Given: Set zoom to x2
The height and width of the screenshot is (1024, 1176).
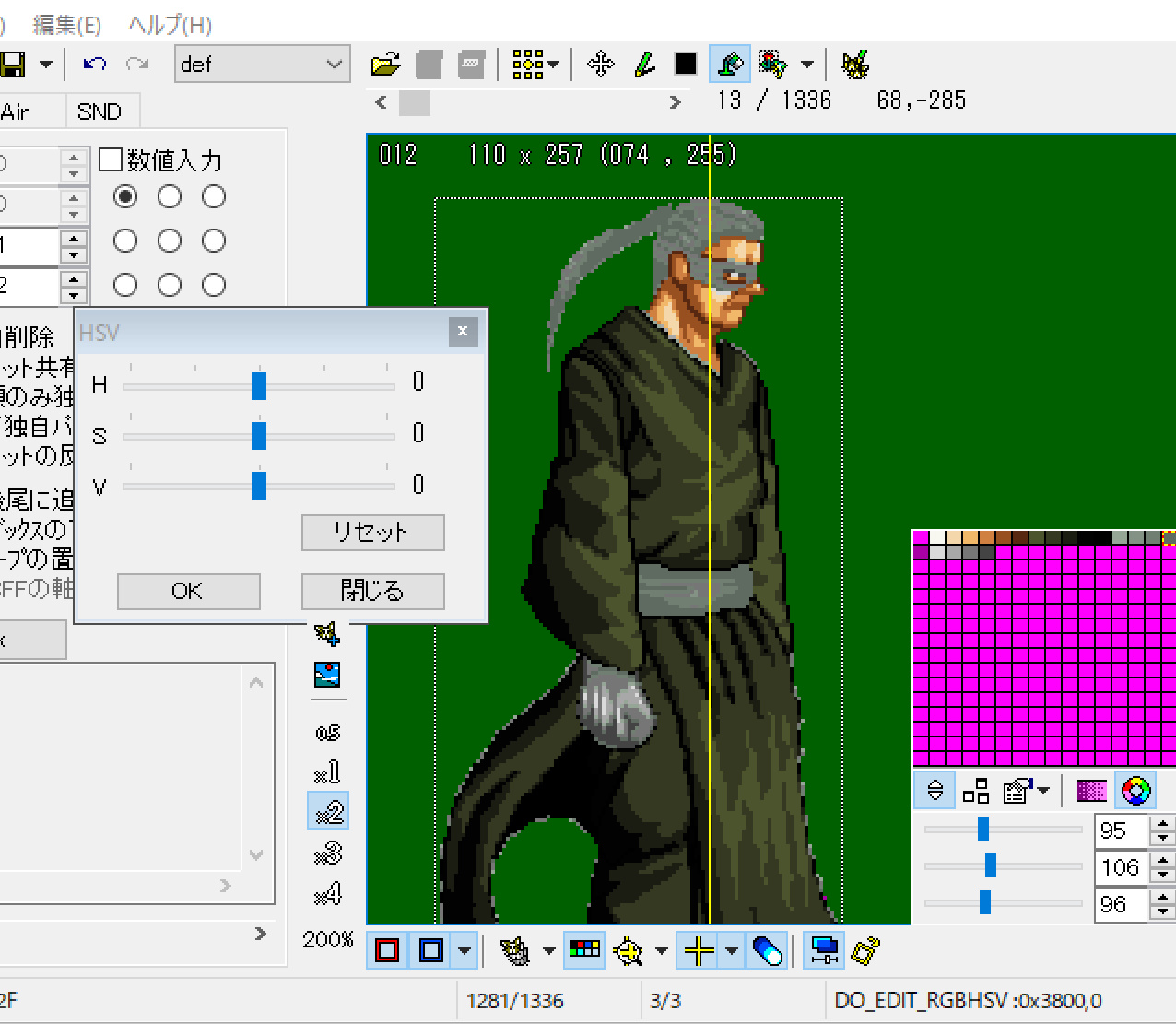Looking at the screenshot, I should (328, 812).
